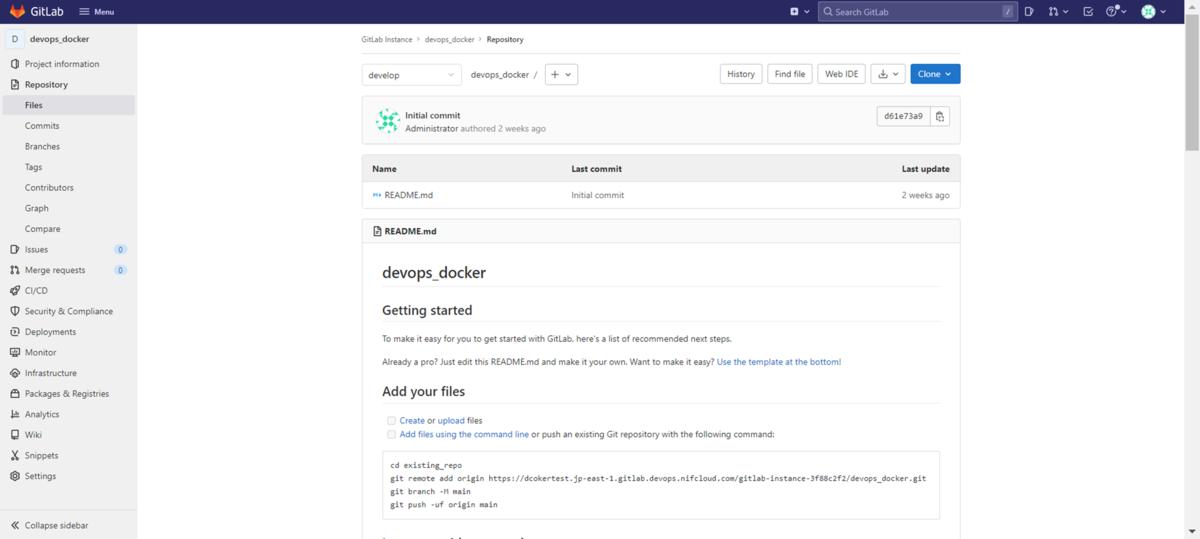Check the 'Create or upload files' checkbox
Screen dimensions: 1200x539
(x=391, y=421)
